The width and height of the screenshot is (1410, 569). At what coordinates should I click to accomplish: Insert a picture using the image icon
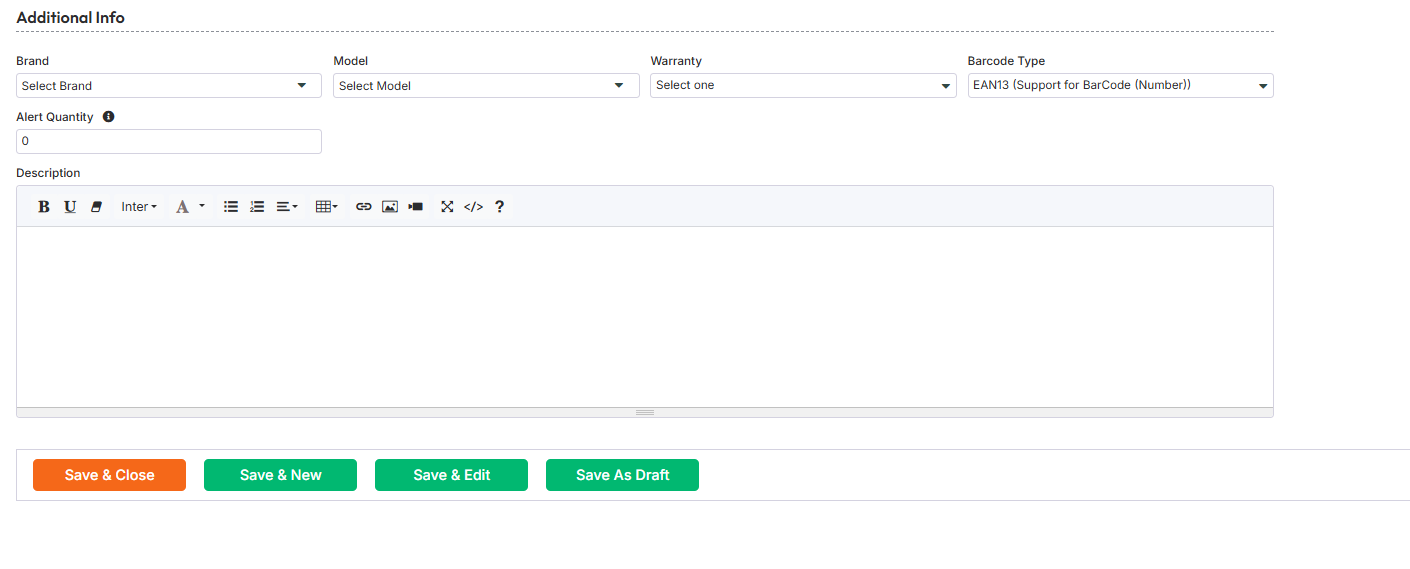point(390,207)
